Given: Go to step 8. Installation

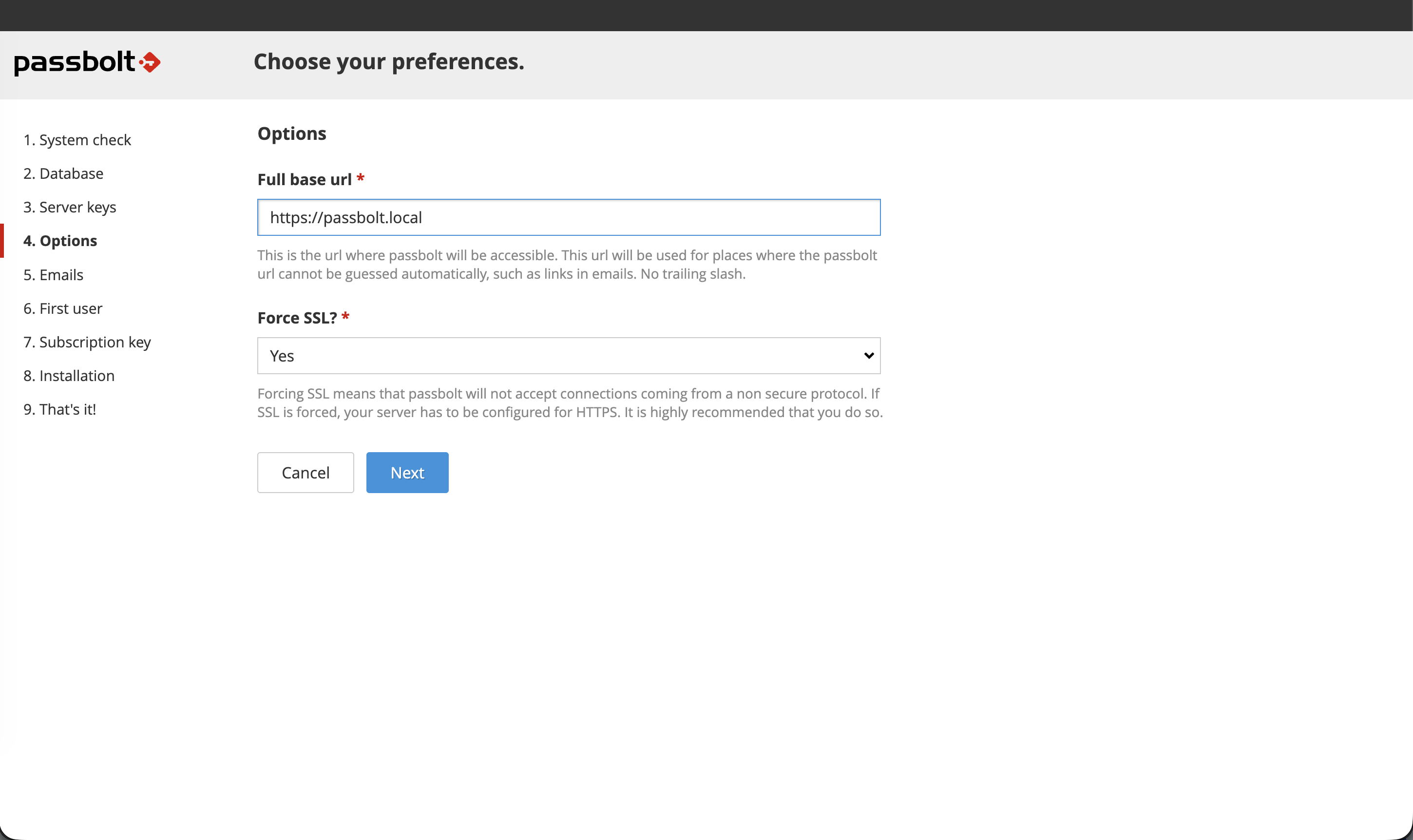Looking at the screenshot, I should [x=69, y=376].
